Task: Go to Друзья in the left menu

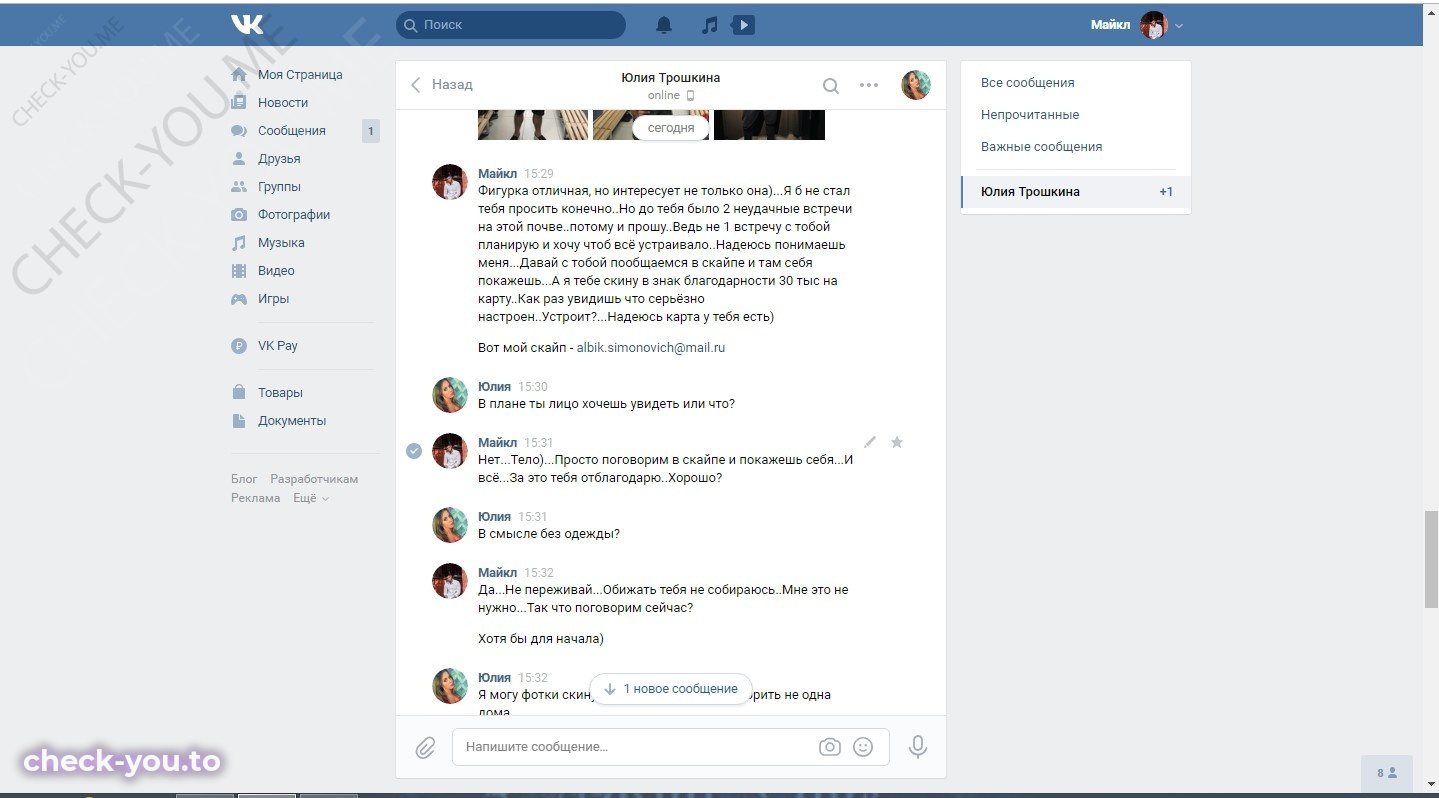Action: pos(279,159)
